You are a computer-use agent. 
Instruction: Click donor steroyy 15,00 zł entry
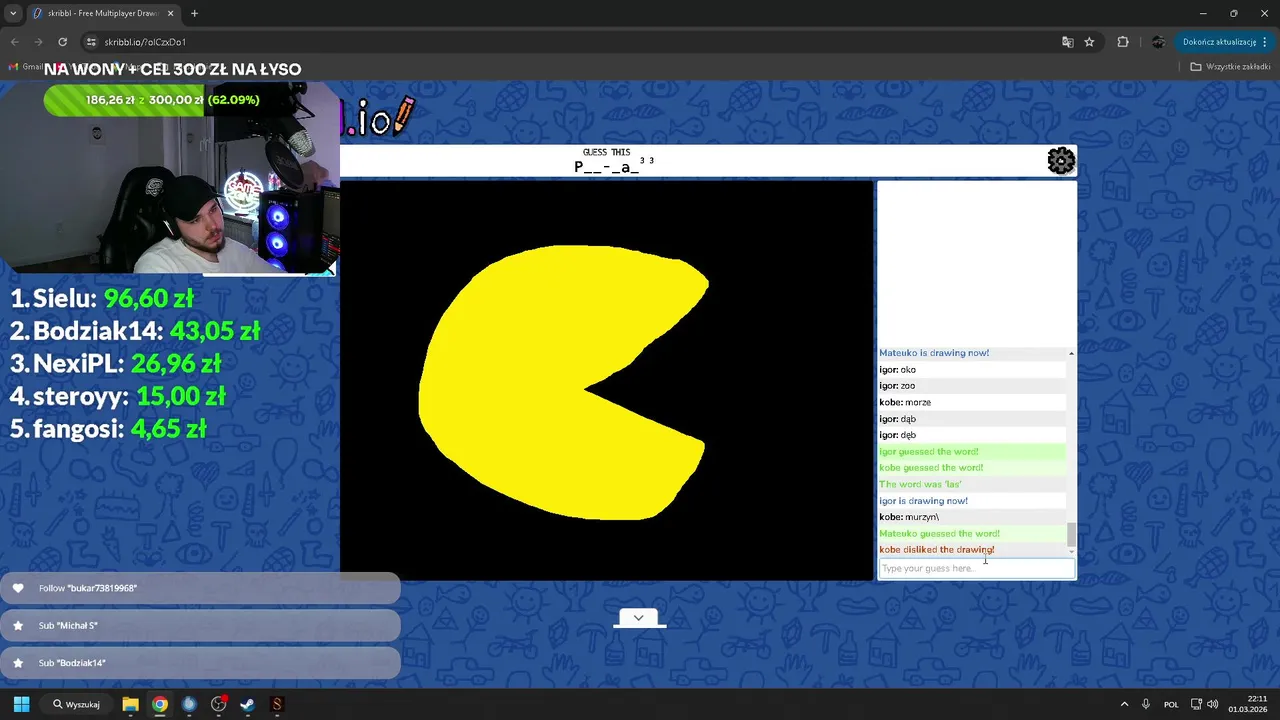(x=118, y=396)
